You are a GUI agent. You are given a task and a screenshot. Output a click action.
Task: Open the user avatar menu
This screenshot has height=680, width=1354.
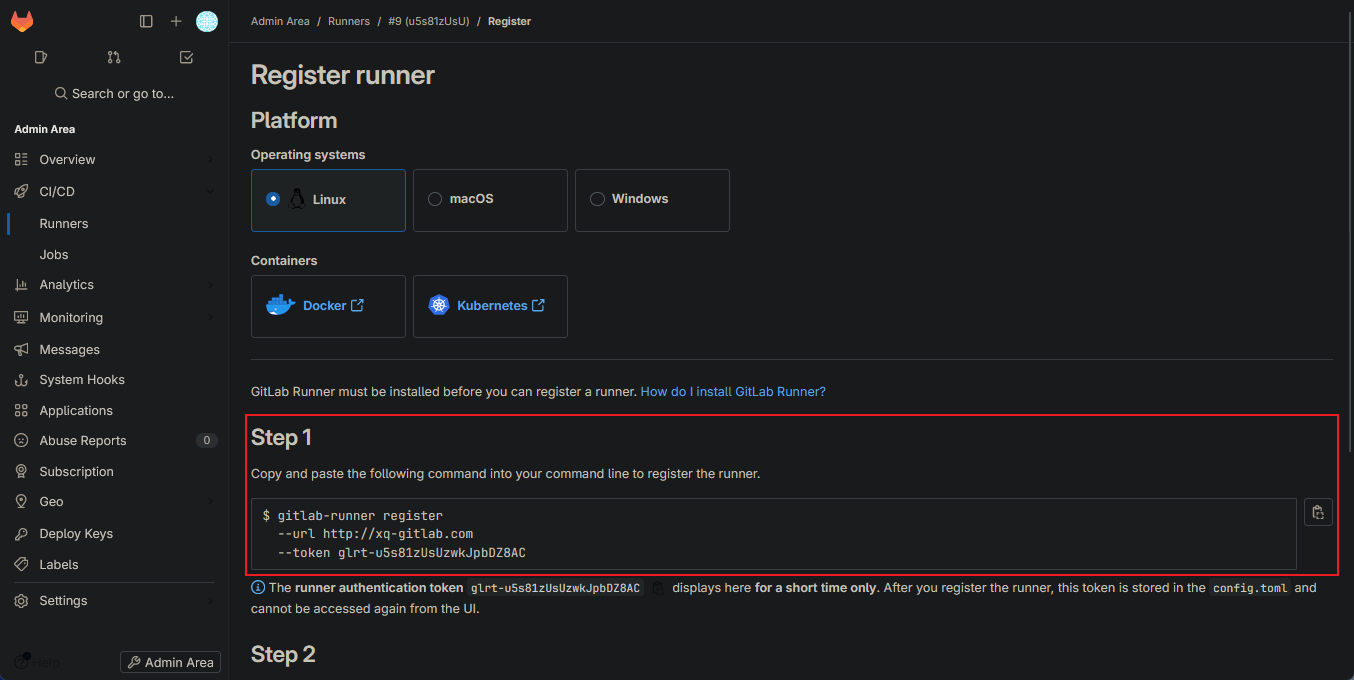click(207, 21)
